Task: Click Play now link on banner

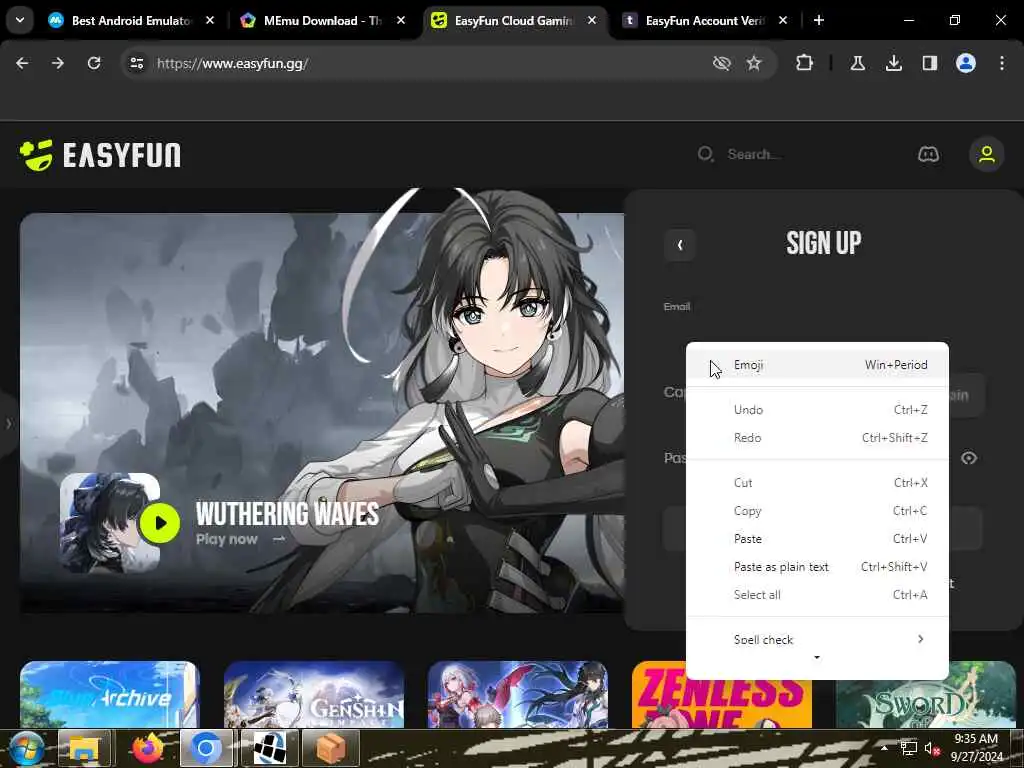Action: [240, 539]
